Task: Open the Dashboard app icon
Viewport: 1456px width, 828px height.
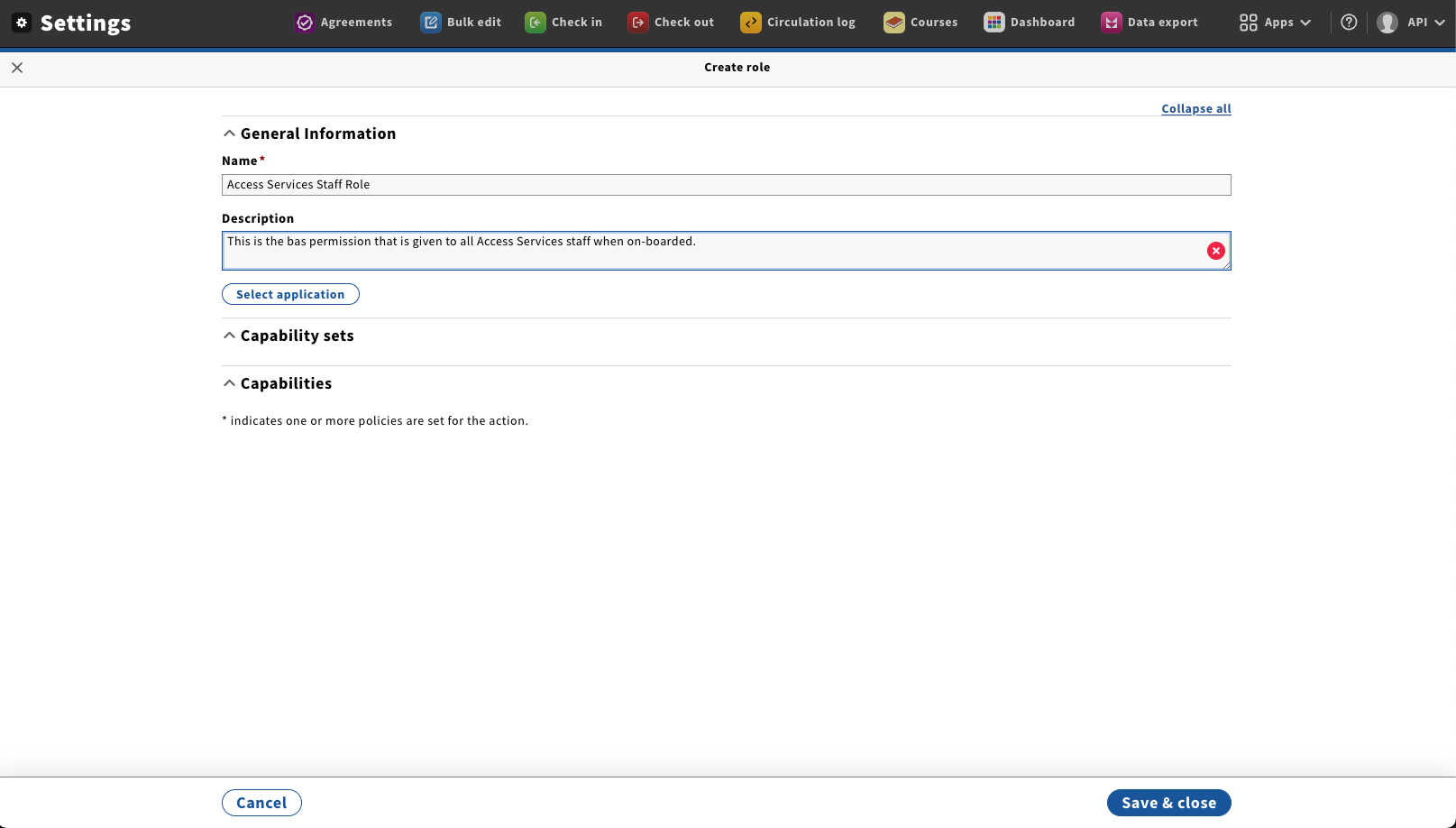Action: click(994, 23)
